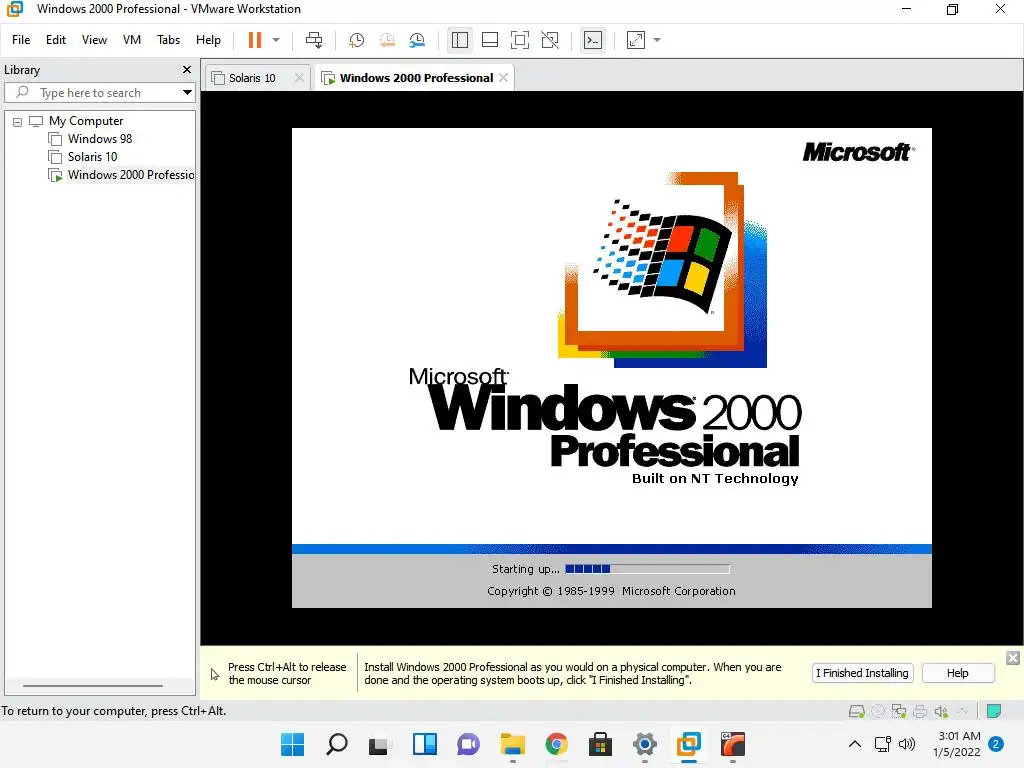The image size is (1024, 768).
Task: Click the network adapter status icon
Action: point(899,711)
